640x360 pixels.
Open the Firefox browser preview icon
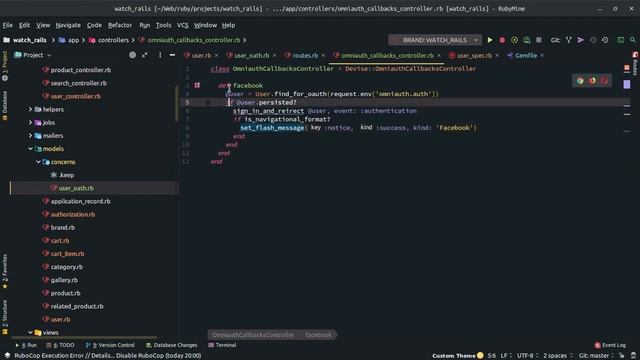(592, 81)
